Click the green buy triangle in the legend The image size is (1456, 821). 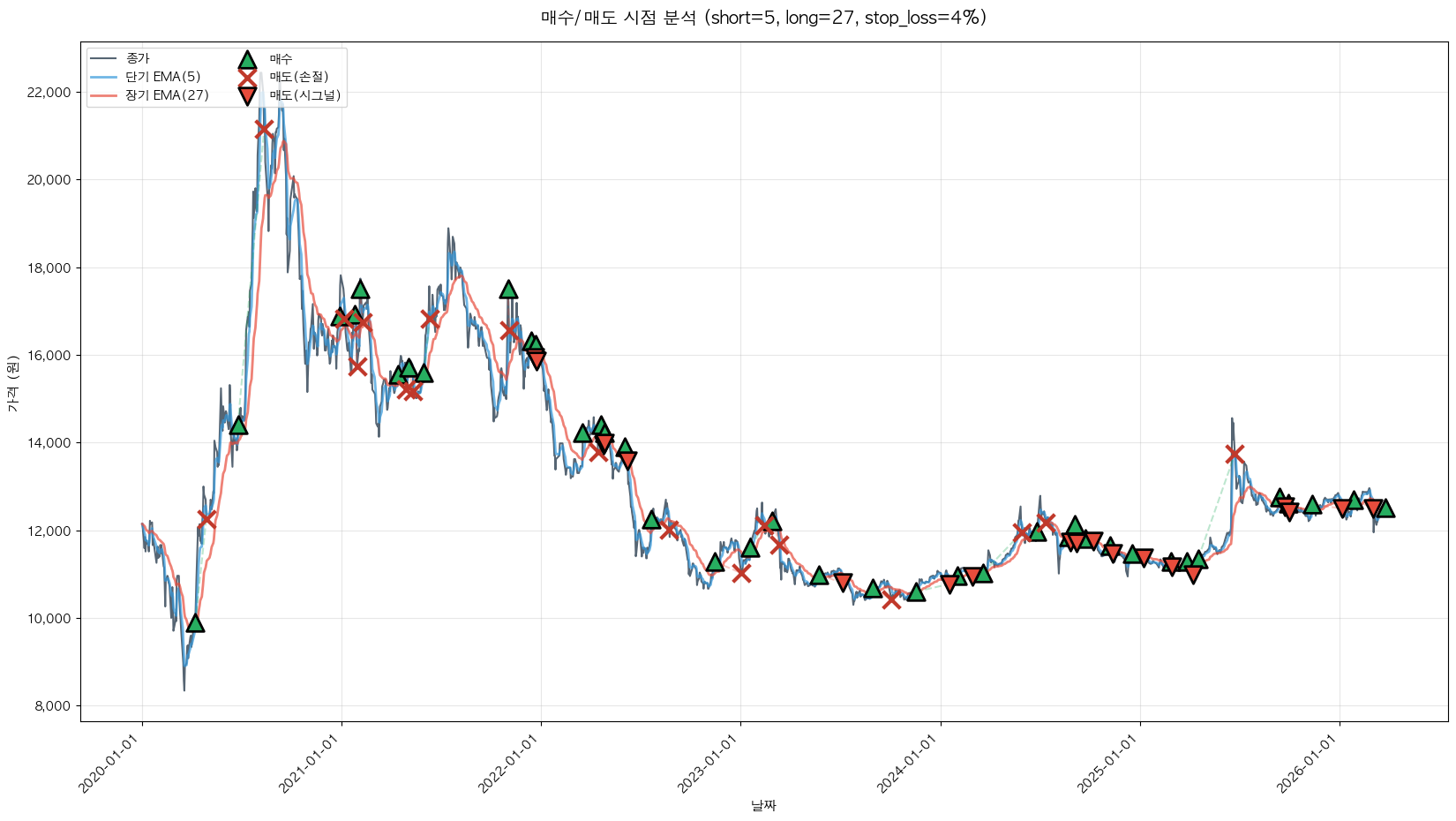click(x=247, y=59)
